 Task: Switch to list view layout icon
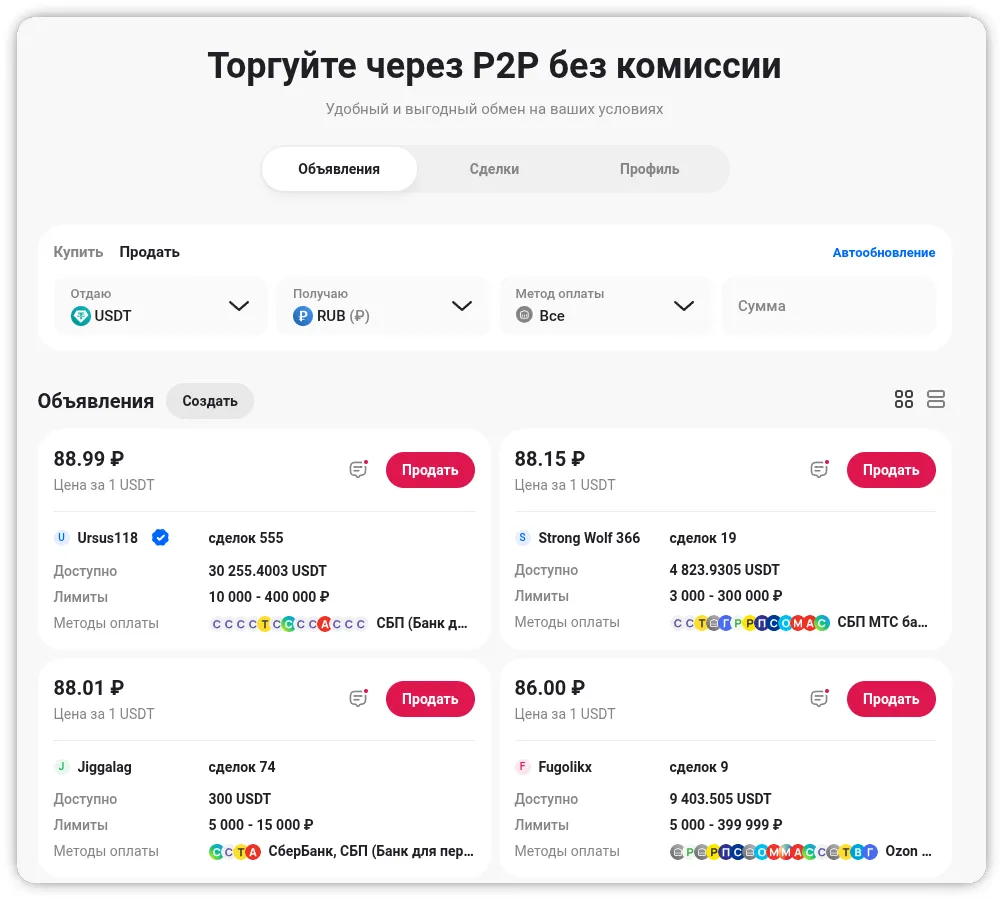[936, 400]
